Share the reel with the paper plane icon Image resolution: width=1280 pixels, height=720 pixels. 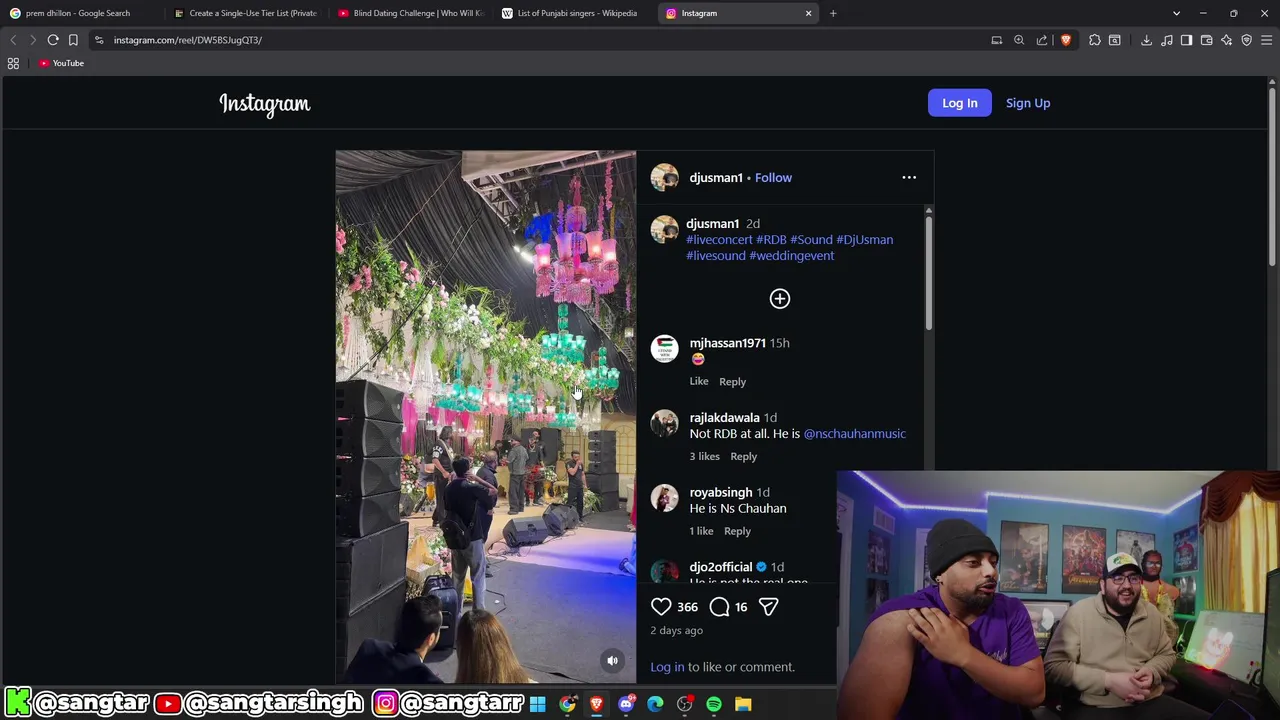point(768,607)
